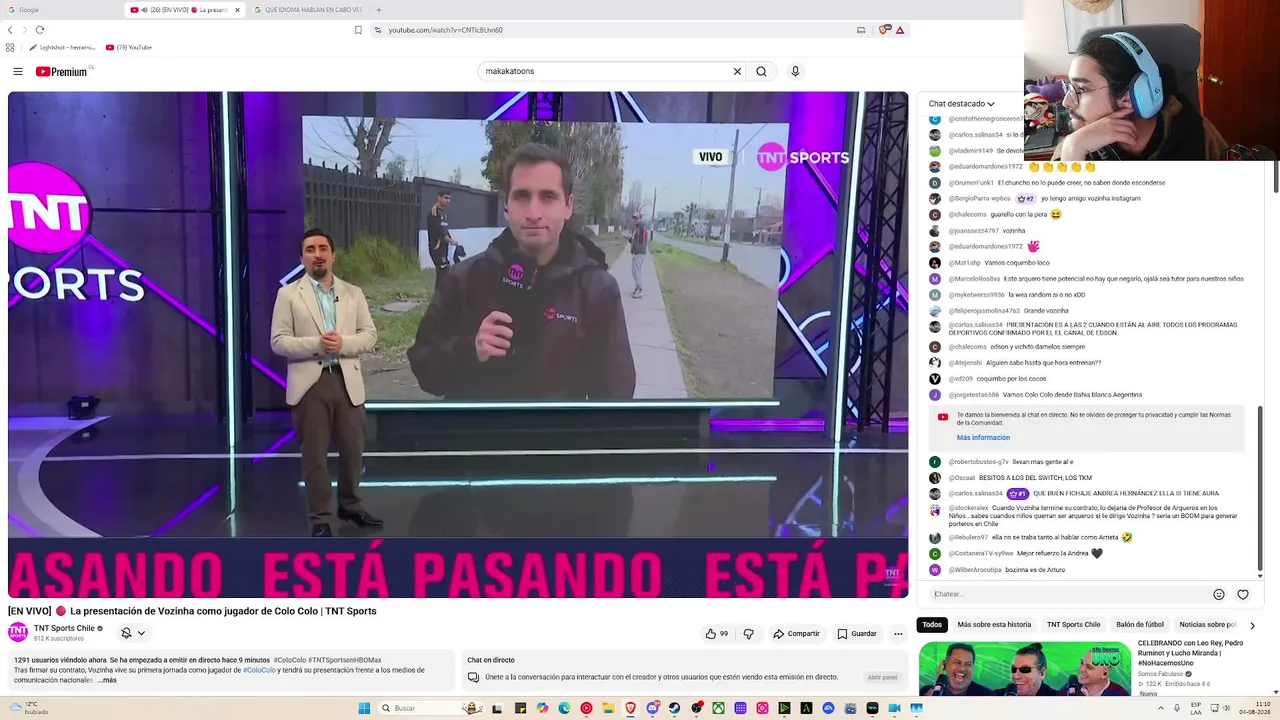Open the Brave Rewards triangle icon
Image resolution: width=1280 pixels, height=720 pixels.
[900, 30]
